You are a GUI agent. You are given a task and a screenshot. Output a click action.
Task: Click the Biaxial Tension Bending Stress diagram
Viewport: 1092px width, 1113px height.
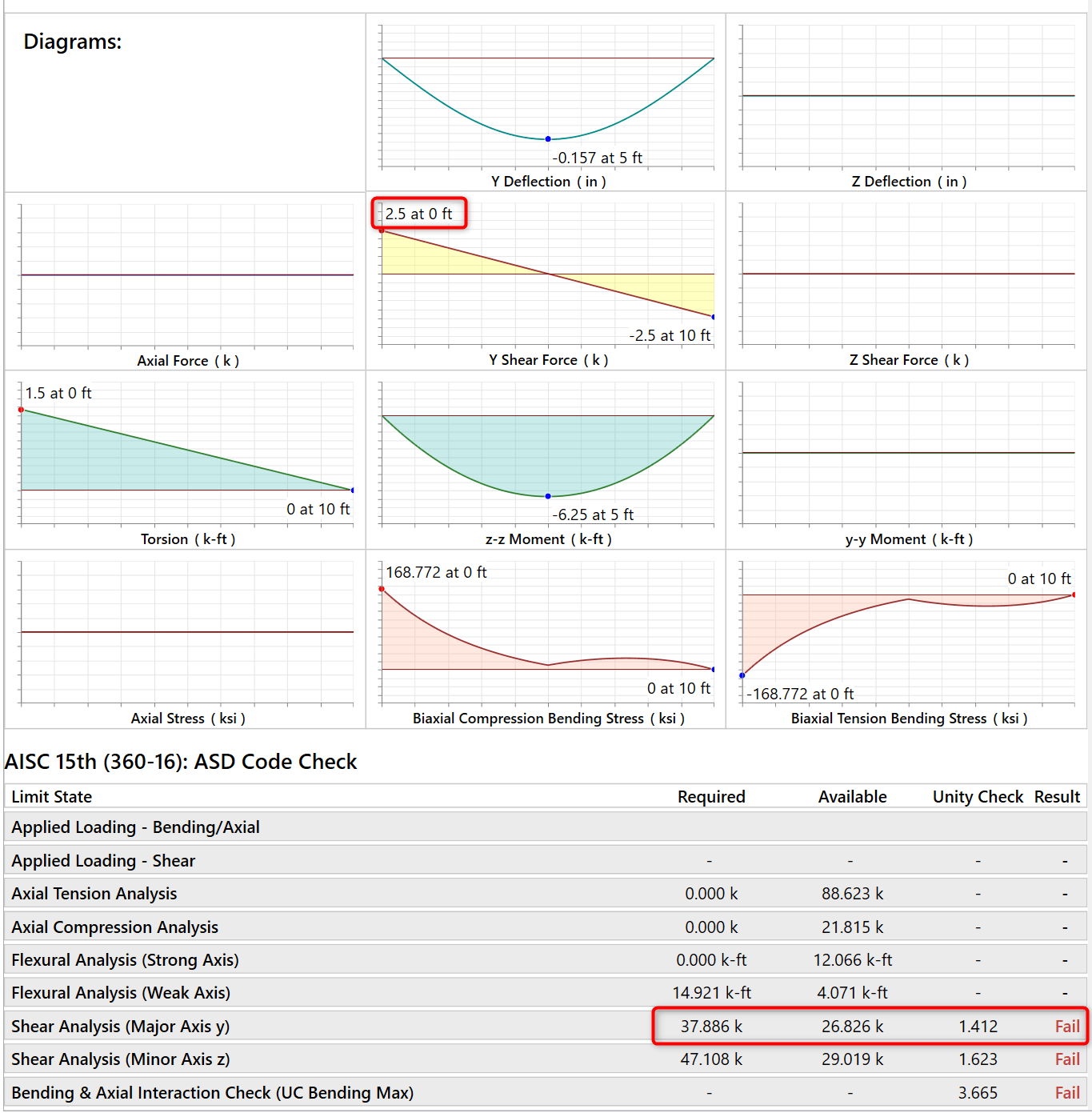908,634
